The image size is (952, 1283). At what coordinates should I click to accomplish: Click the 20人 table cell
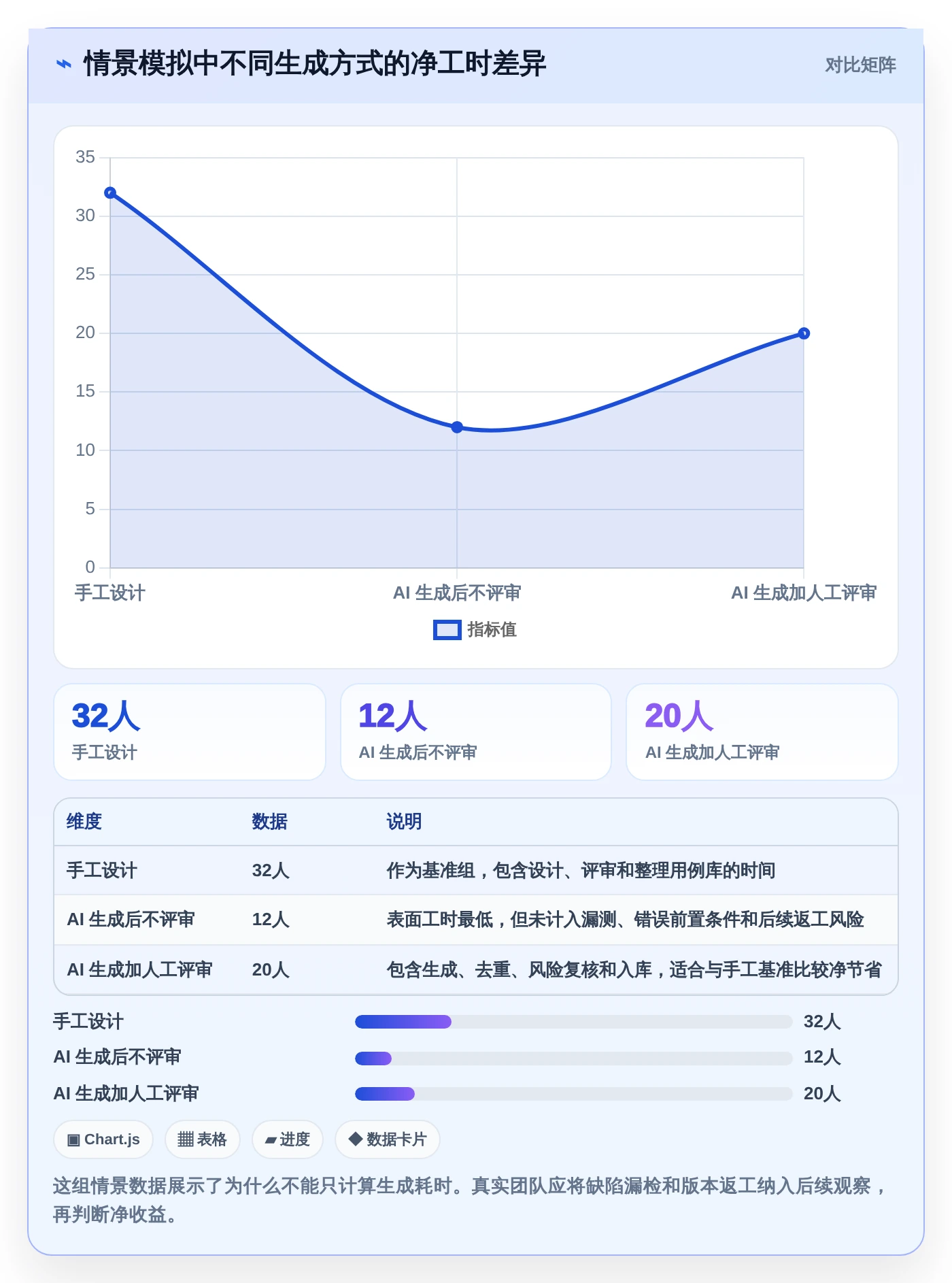271,970
